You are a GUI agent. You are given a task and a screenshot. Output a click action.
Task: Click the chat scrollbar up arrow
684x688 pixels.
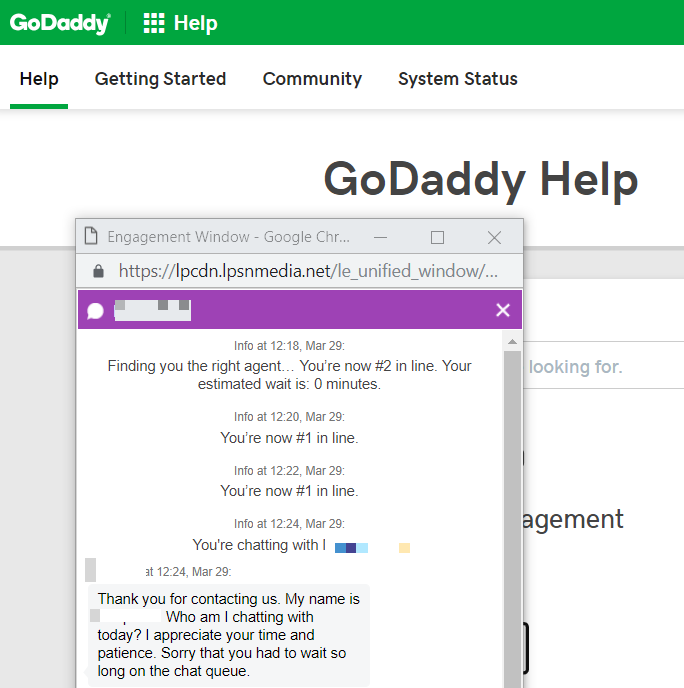point(512,341)
